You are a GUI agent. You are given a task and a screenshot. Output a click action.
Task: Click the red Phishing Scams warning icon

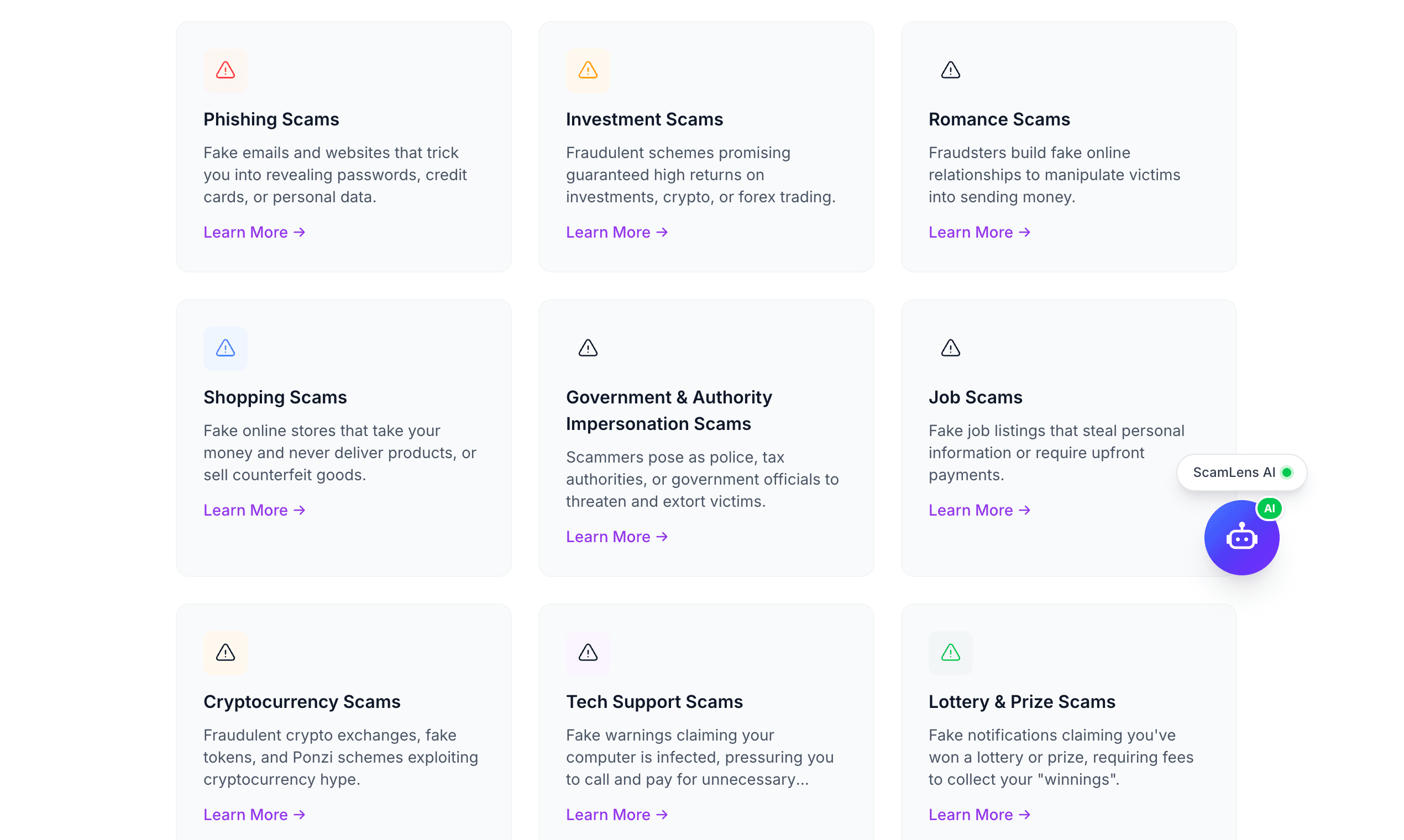coord(226,70)
